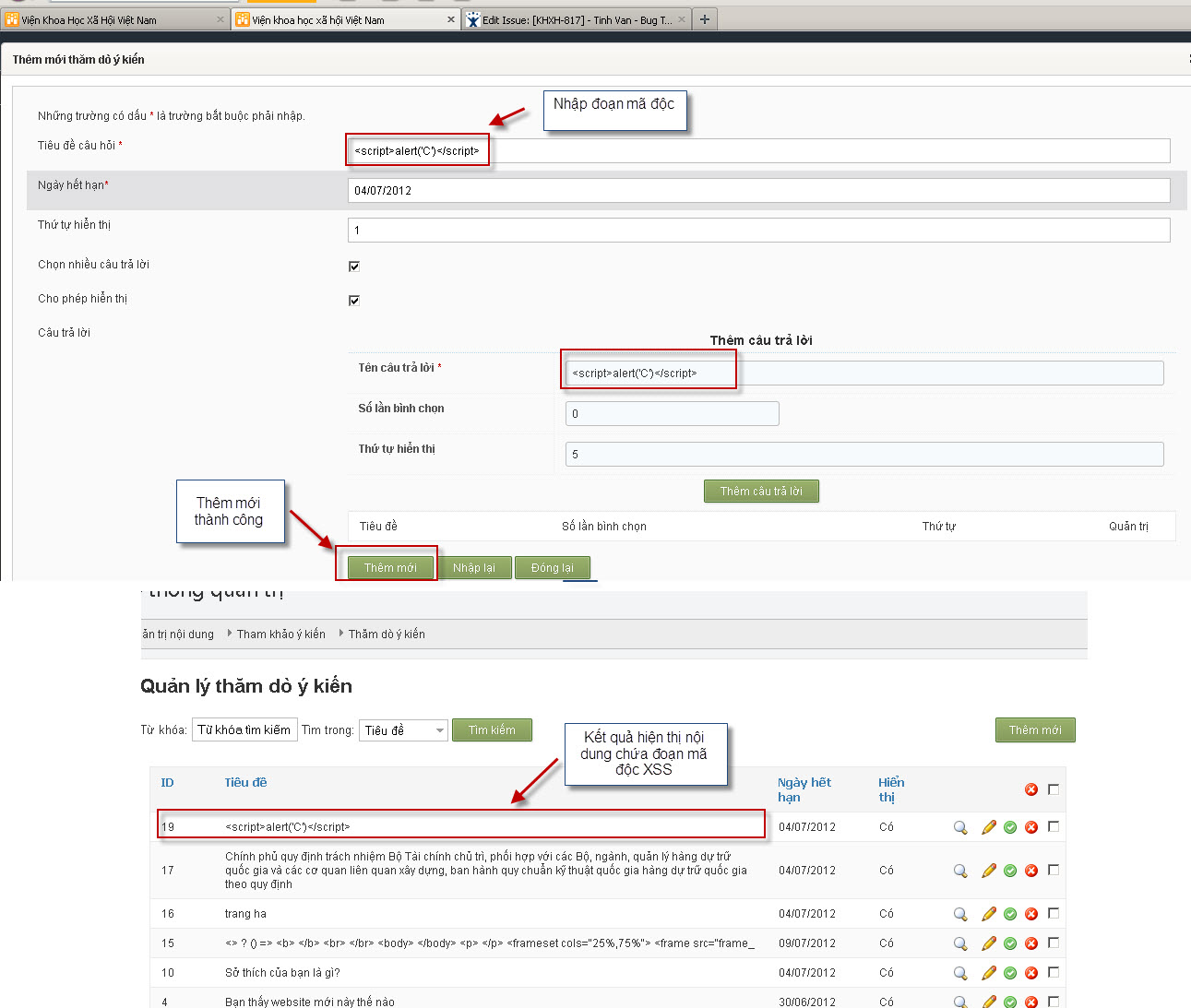
Task: Click the magnifier view icon for row 15
Action: coord(960,943)
